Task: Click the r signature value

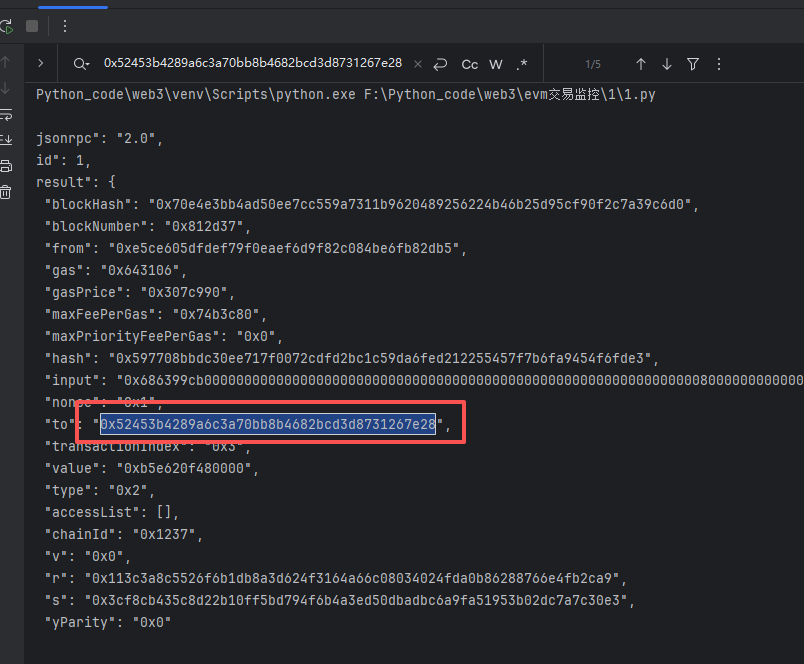Action: click(352, 579)
